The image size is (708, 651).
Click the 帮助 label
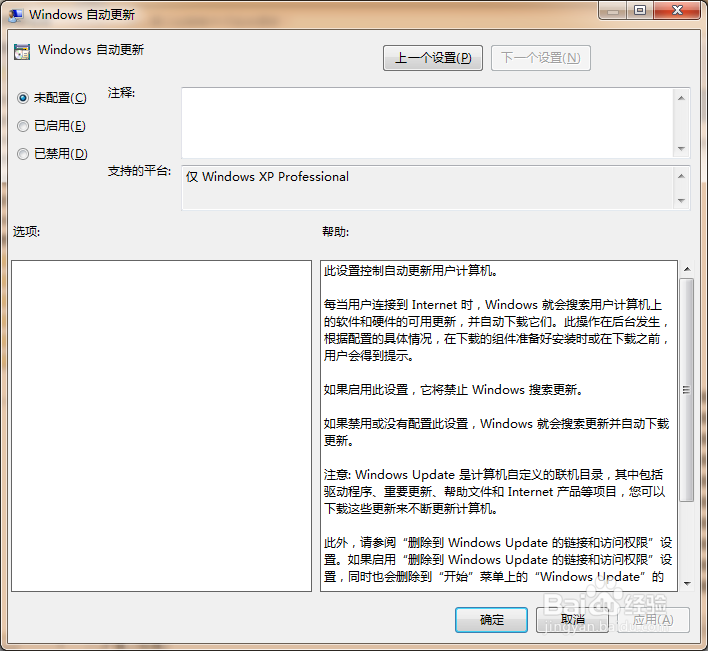tap(335, 232)
